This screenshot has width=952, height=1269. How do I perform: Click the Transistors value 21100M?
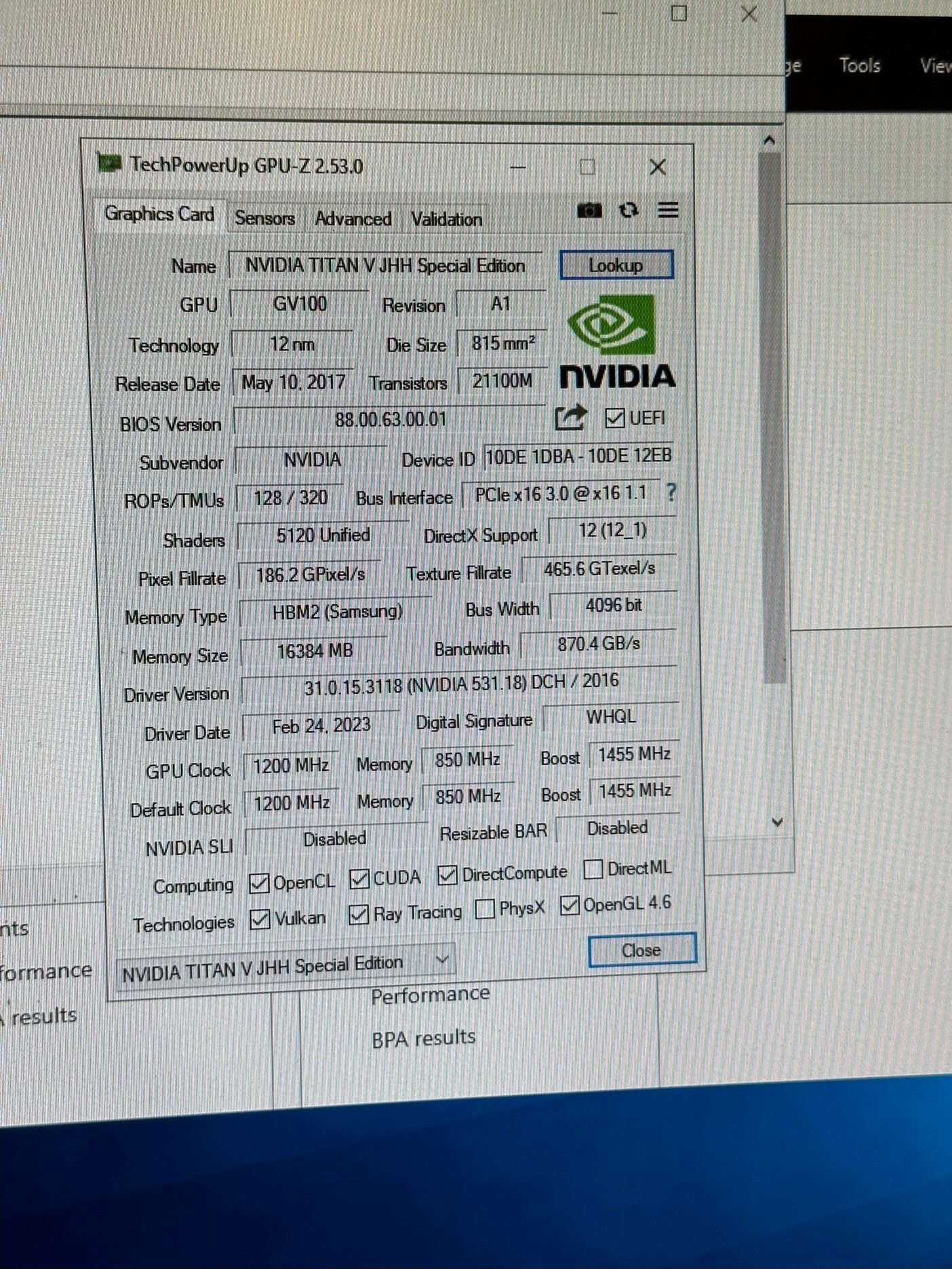coord(502,380)
